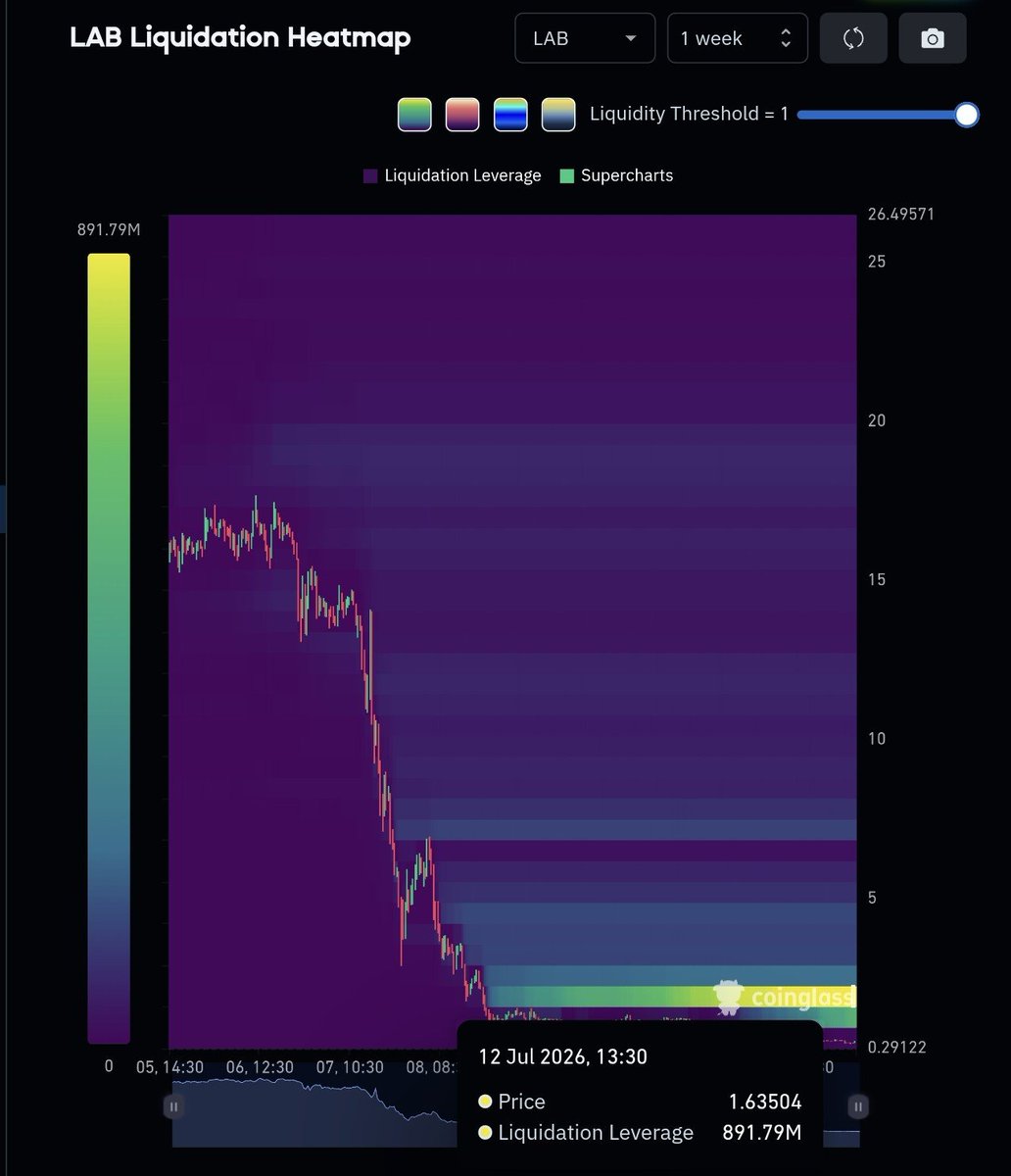Open the 1 week timeframe selector
The image size is (1011, 1176).
pyautogui.click(x=738, y=38)
